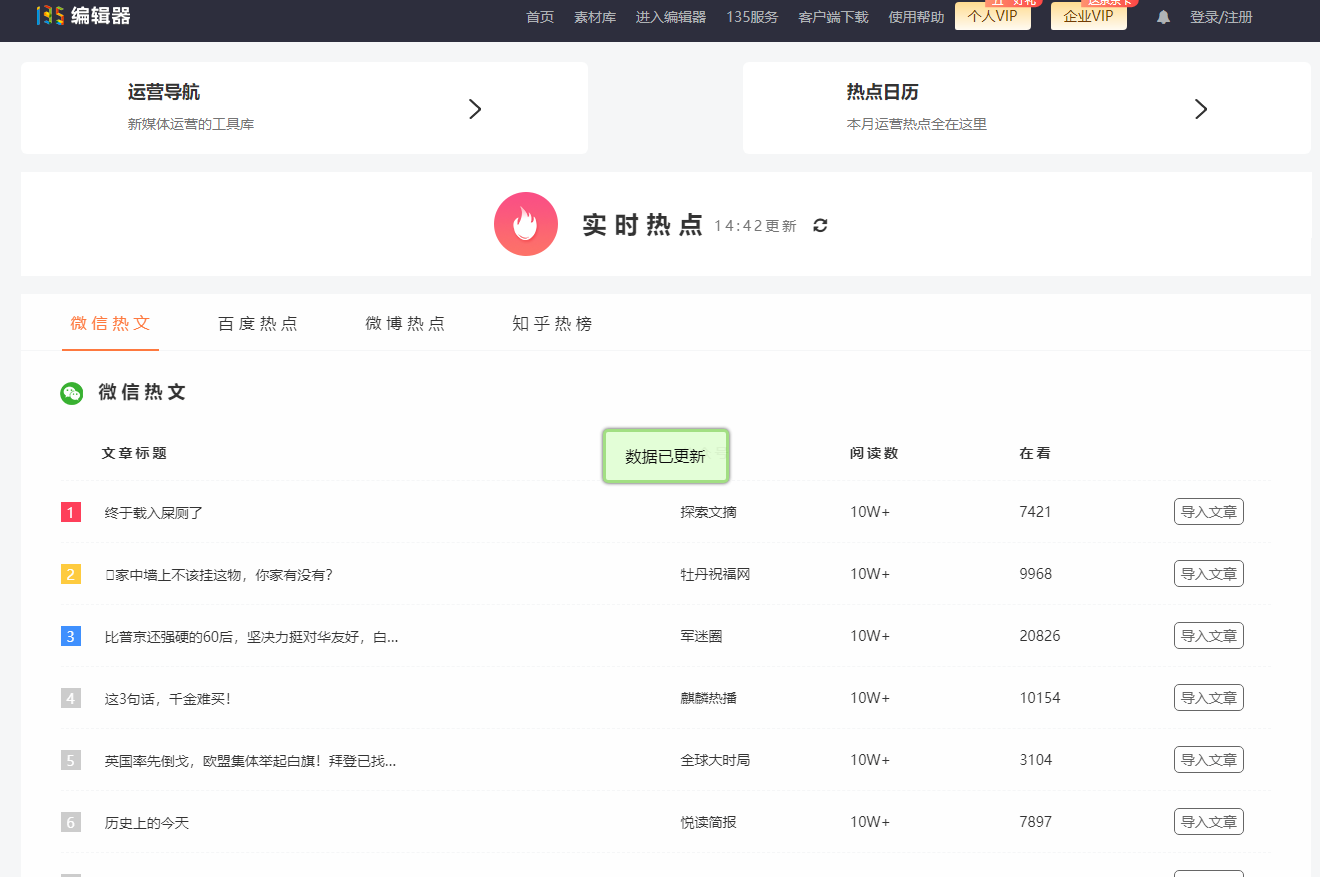Click the 135编辑器 logo
Viewport: 1320px width, 877px height.
coord(83,15)
